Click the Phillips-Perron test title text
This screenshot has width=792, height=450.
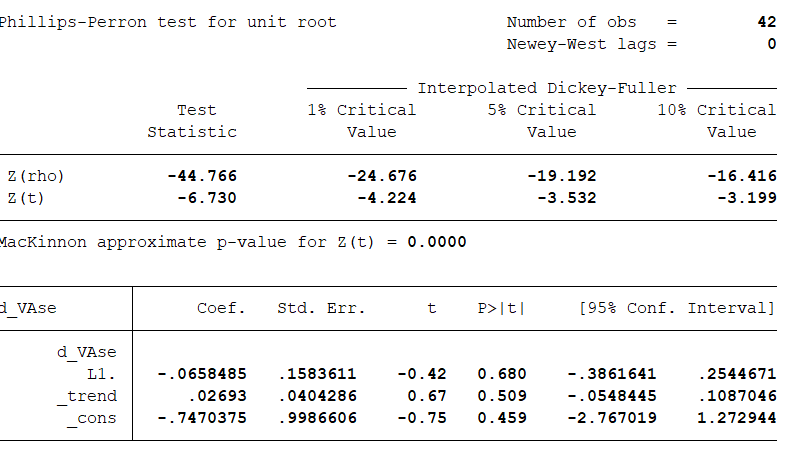[168, 22]
